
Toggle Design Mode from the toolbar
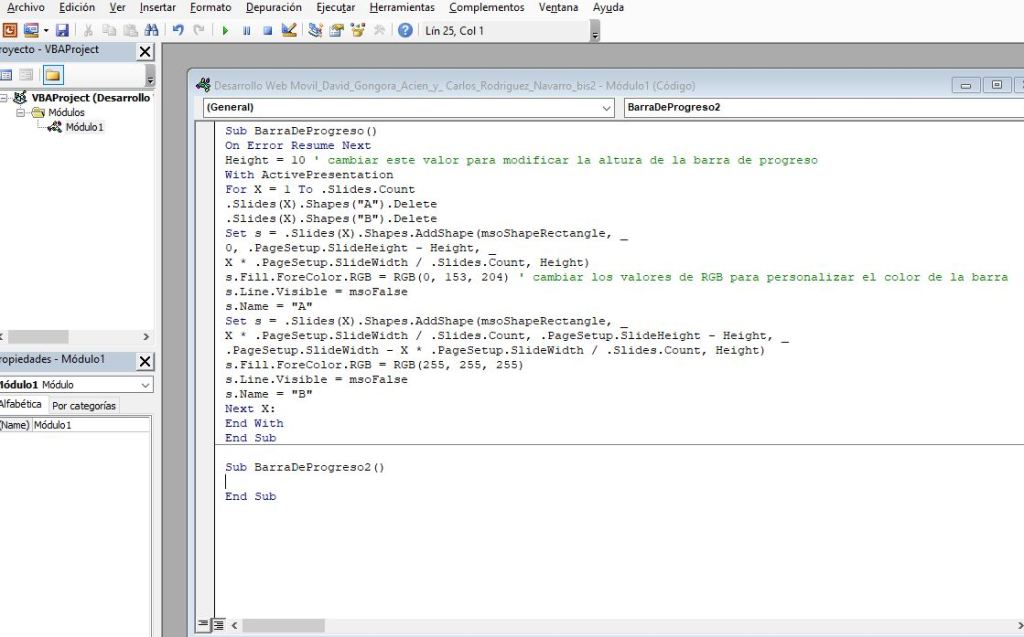289,31
